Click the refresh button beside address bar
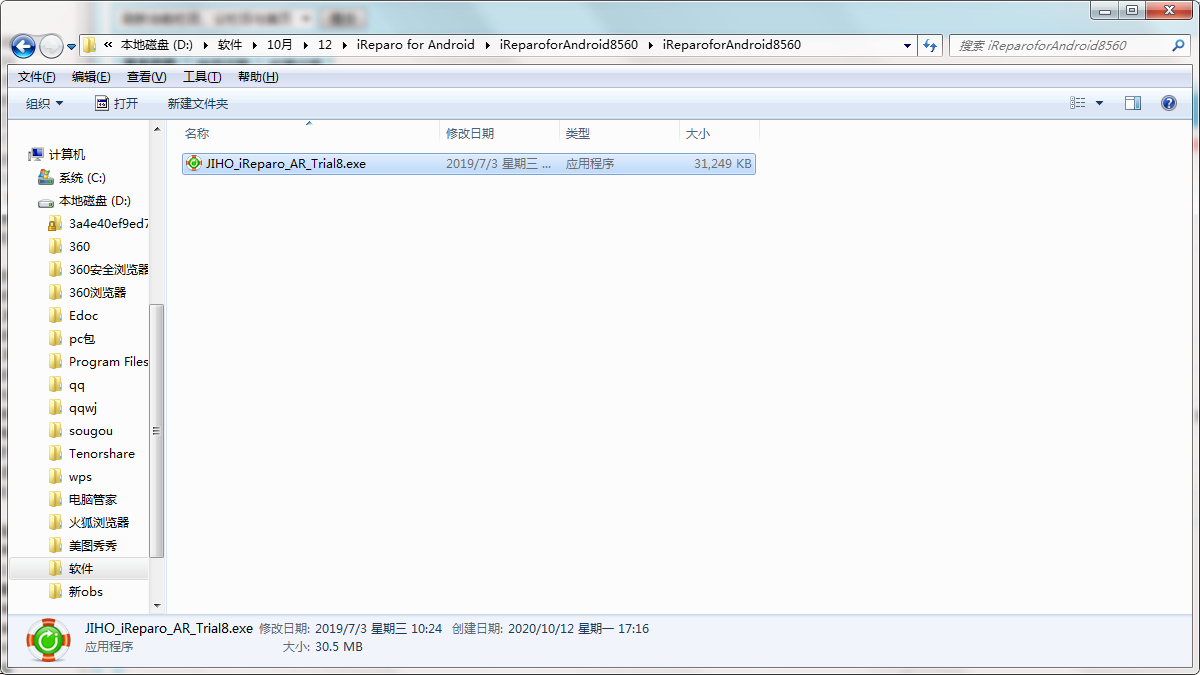The width and height of the screenshot is (1200, 675). [930, 45]
